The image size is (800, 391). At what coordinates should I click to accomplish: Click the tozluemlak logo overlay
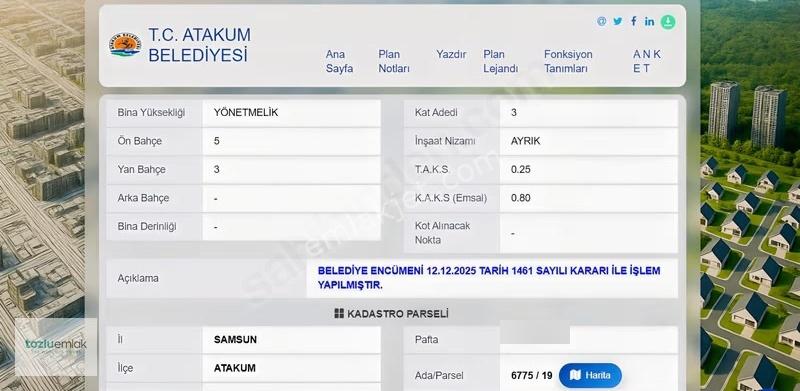56,347
